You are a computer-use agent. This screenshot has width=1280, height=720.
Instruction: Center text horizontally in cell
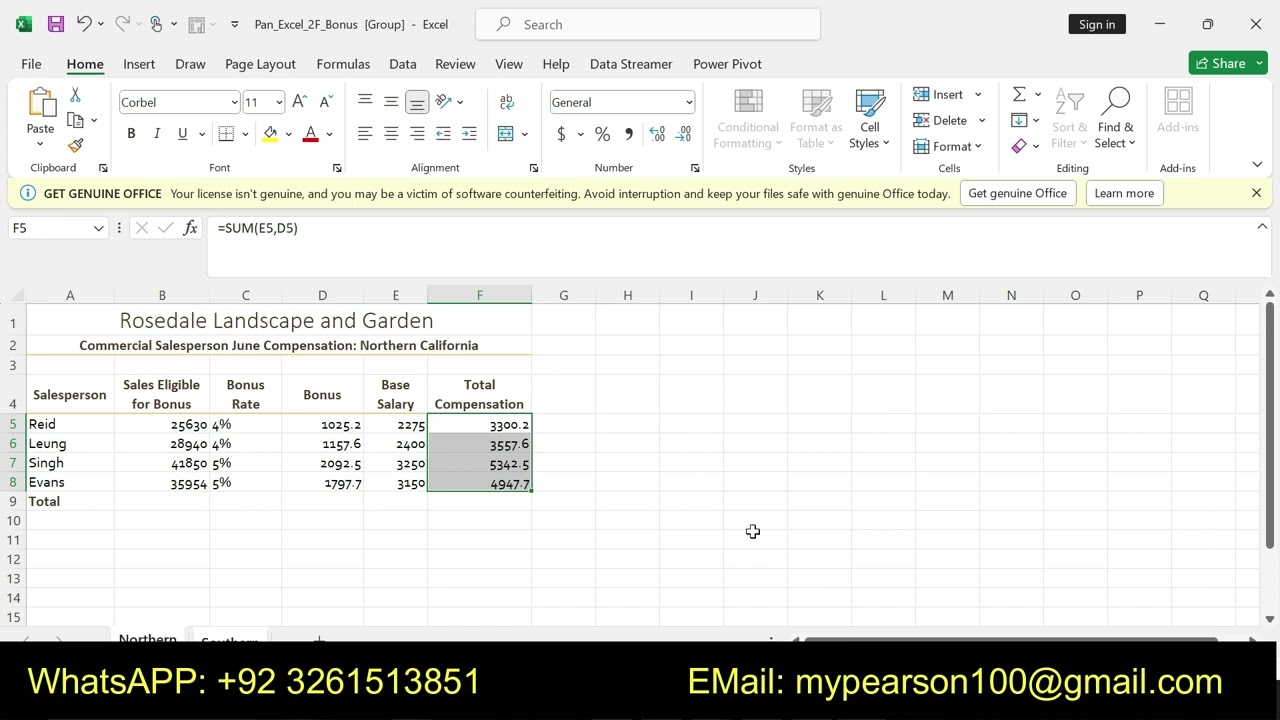pyautogui.click(x=391, y=133)
